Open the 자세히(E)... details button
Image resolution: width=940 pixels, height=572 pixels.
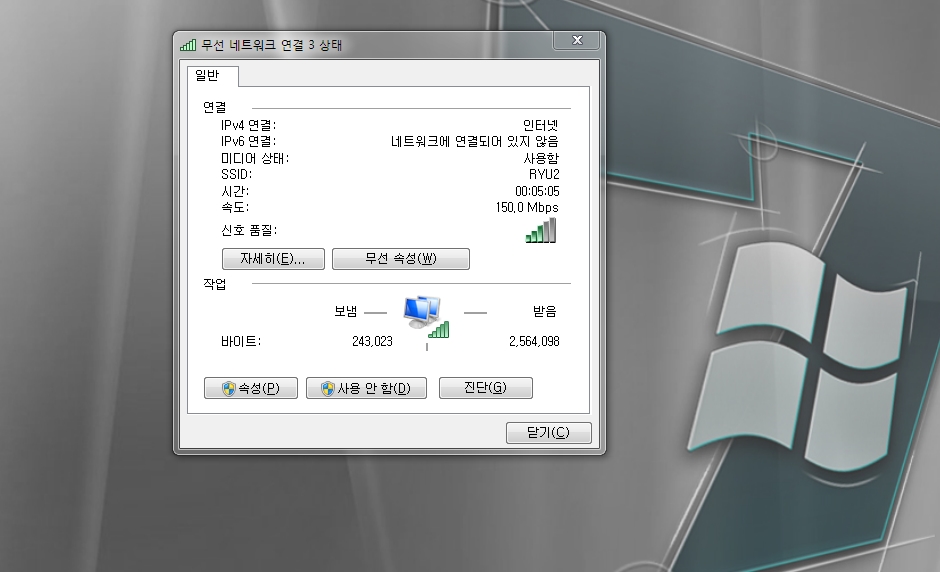pos(273,259)
